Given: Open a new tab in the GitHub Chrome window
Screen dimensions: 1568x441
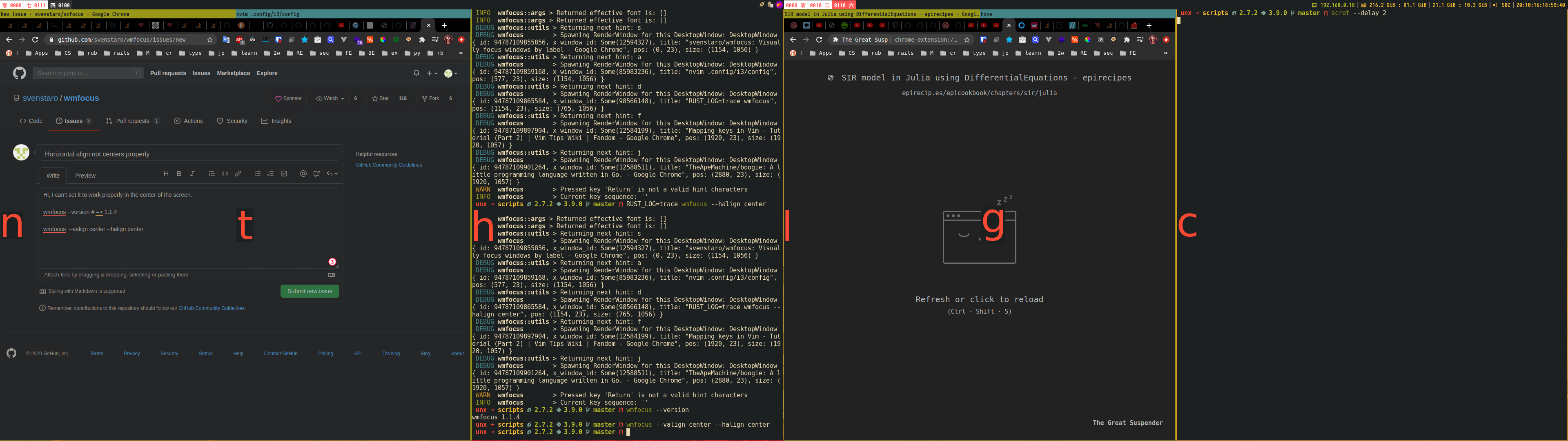Looking at the screenshot, I should (x=444, y=26).
